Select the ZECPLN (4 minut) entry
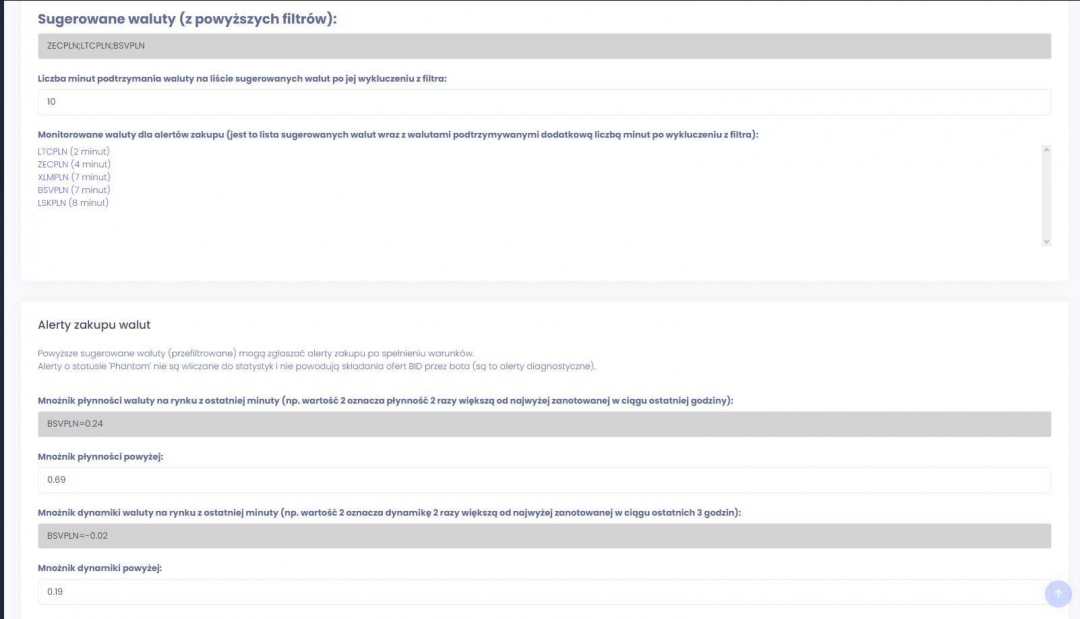This screenshot has width=1080, height=619. 73,164
